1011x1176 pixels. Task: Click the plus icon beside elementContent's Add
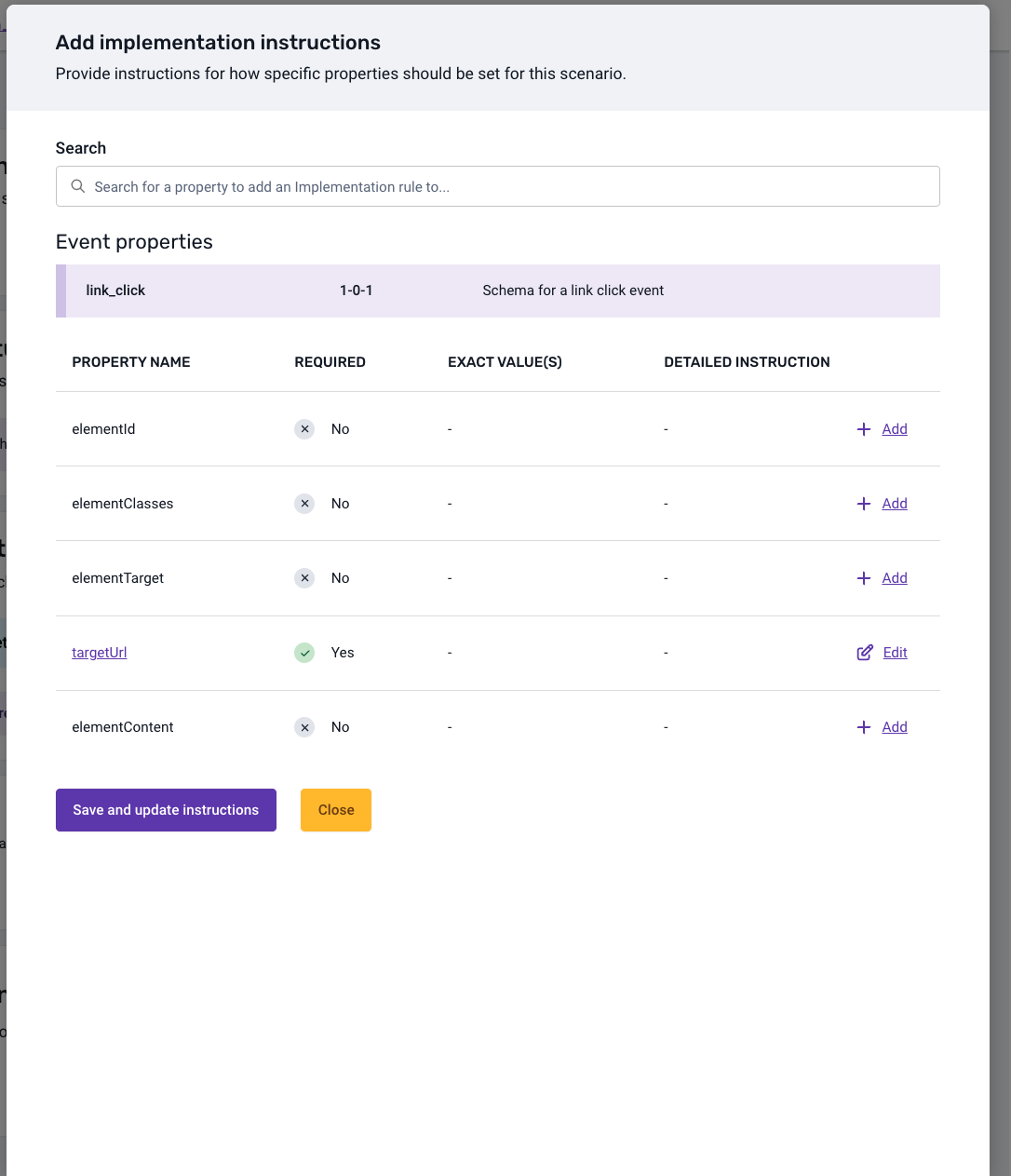click(864, 726)
